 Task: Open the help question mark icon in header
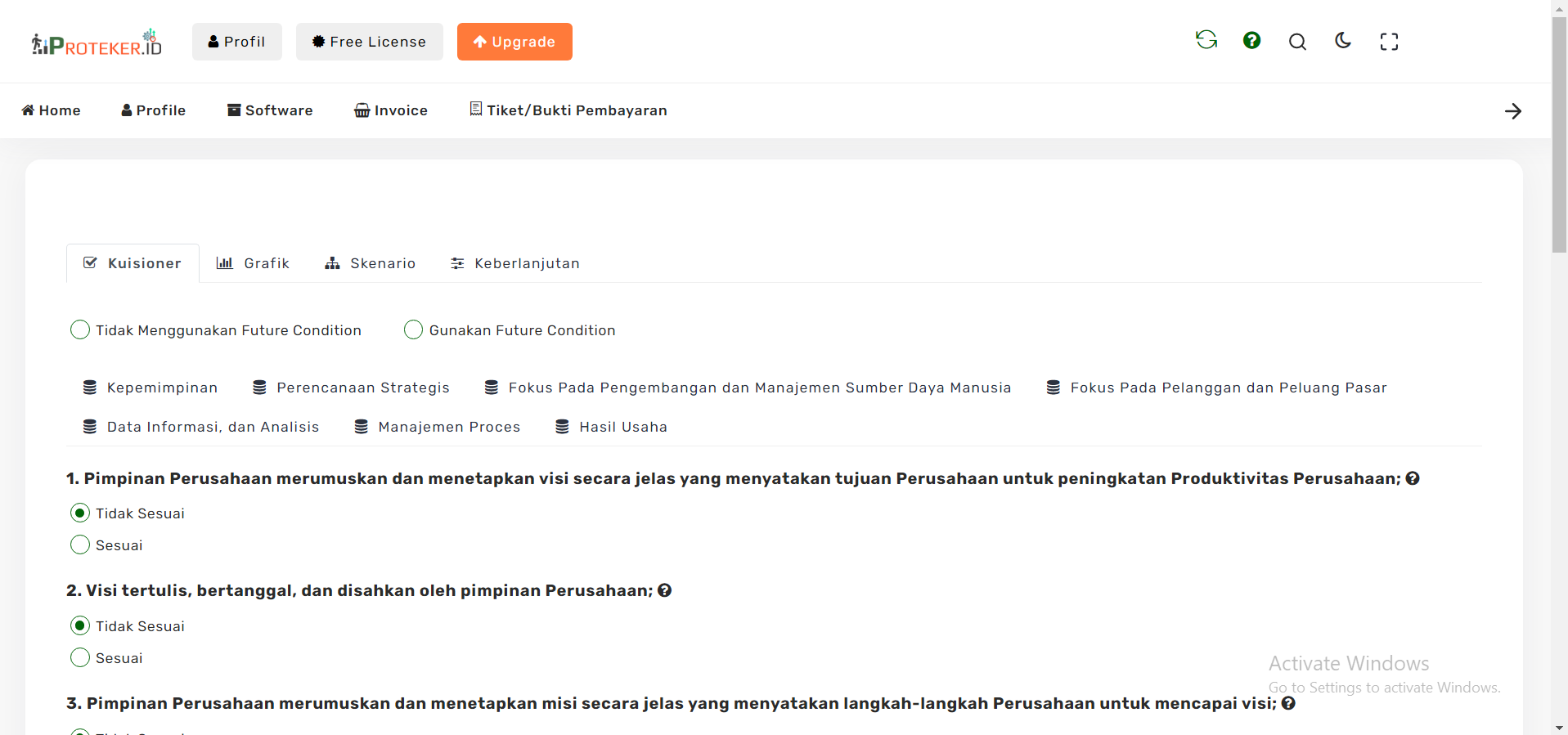1251,41
